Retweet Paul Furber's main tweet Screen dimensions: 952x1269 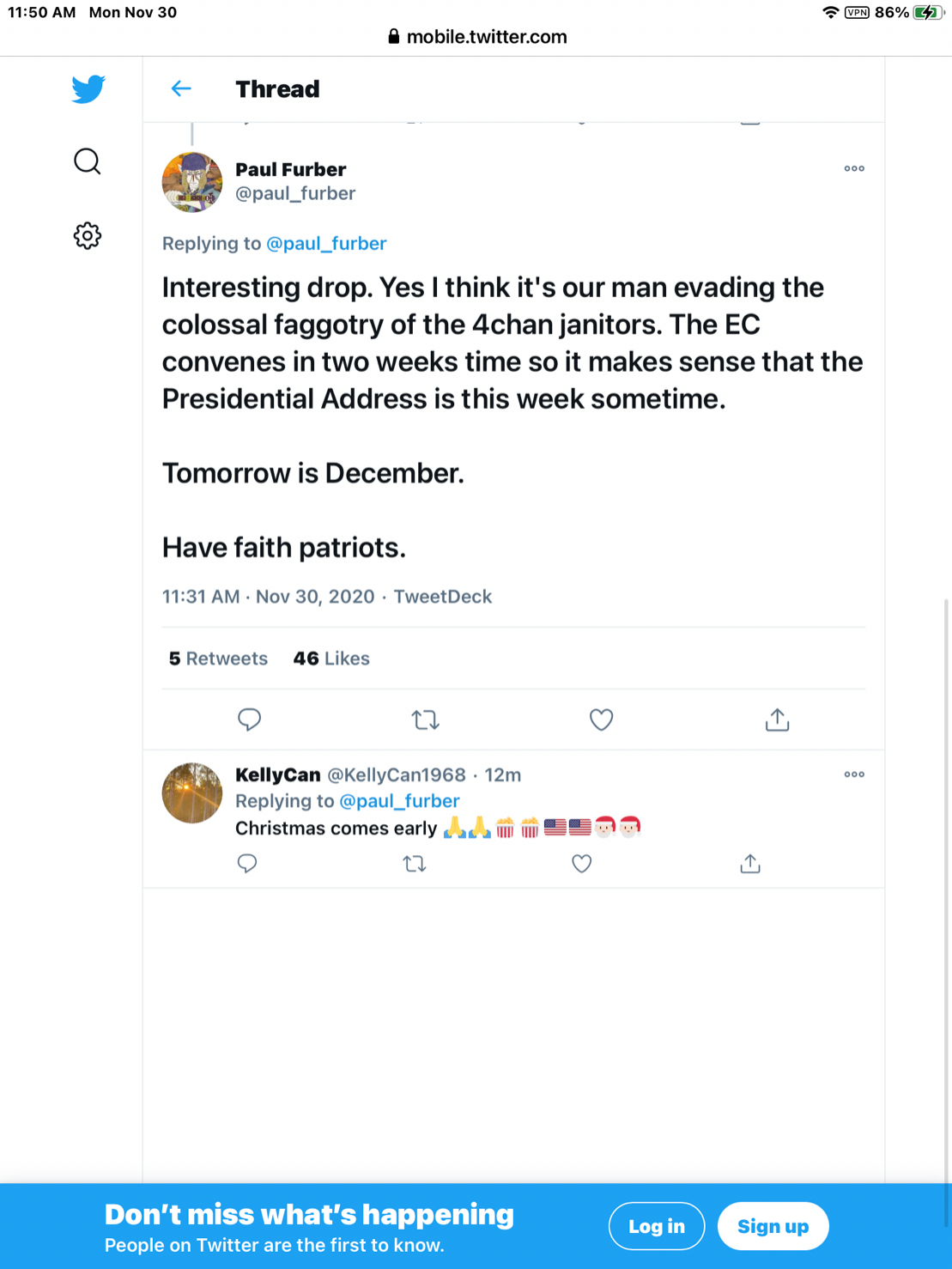(425, 720)
